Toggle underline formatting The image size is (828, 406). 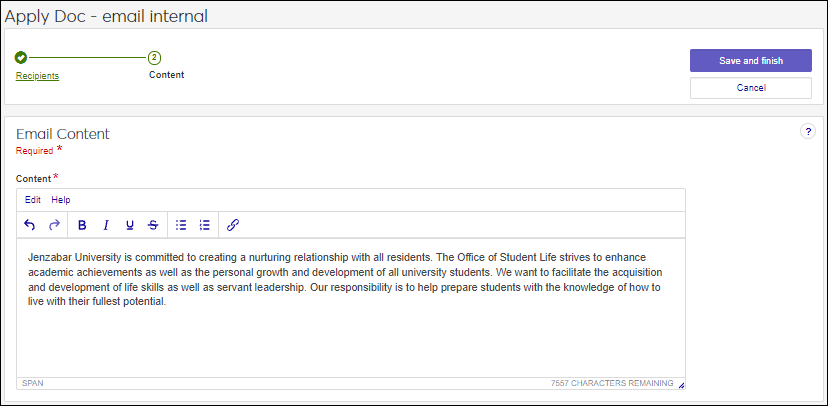coord(129,225)
